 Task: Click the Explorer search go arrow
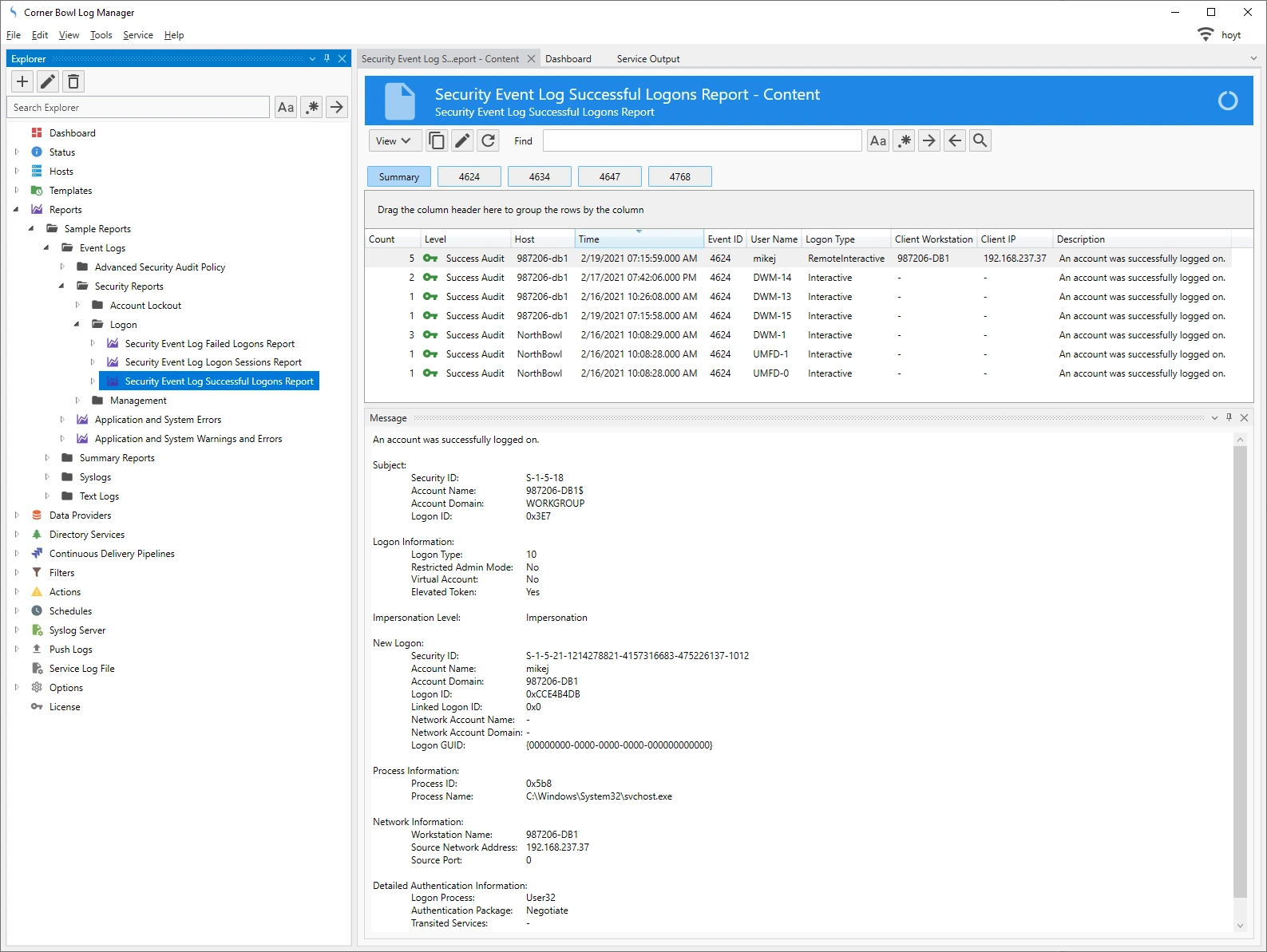click(x=337, y=107)
